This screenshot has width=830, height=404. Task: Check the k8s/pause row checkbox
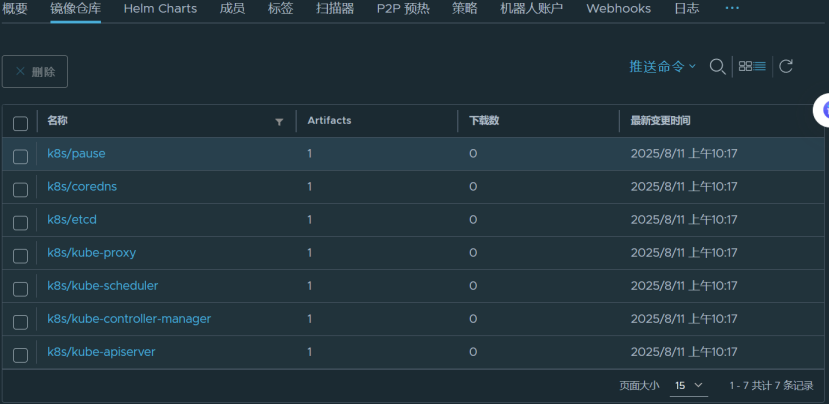point(20,156)
